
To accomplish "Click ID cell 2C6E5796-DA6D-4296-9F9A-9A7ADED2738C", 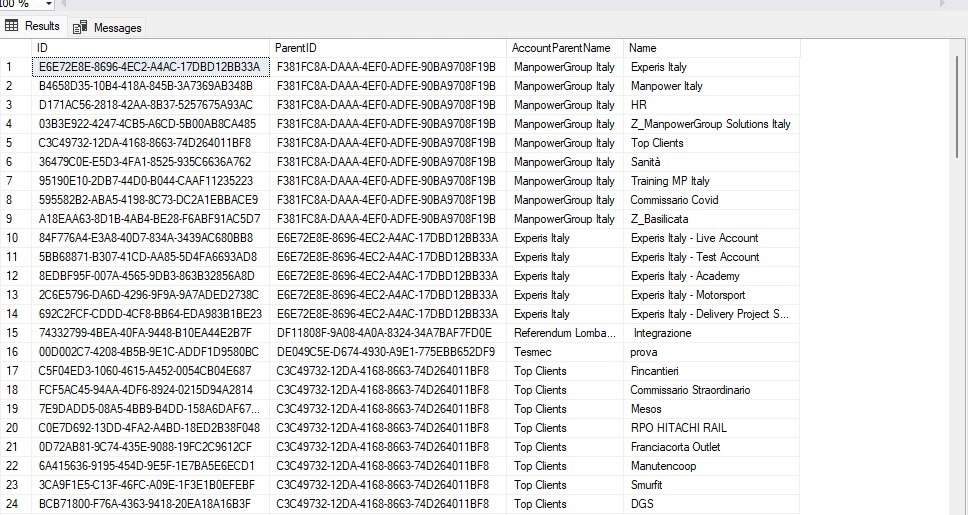I will (x=150, y=295).
